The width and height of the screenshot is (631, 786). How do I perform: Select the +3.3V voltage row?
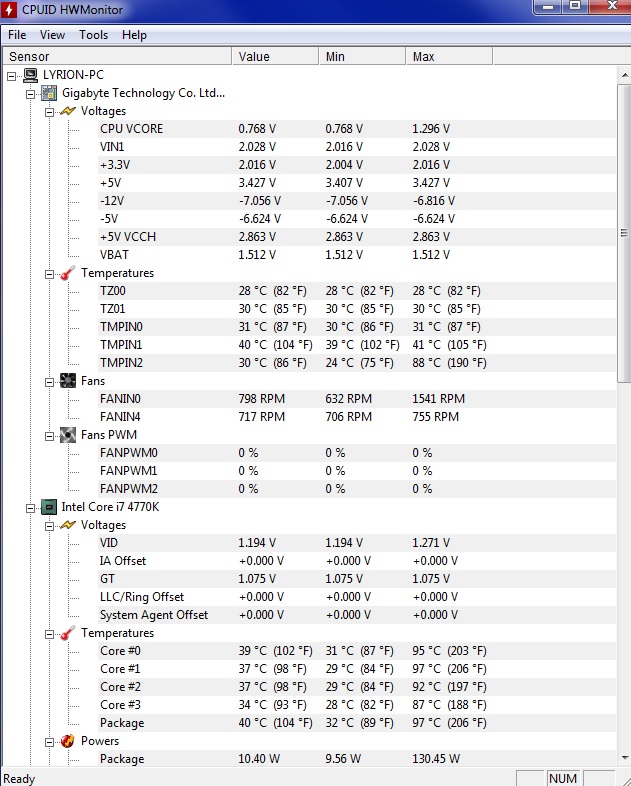(x=357, y=165)
